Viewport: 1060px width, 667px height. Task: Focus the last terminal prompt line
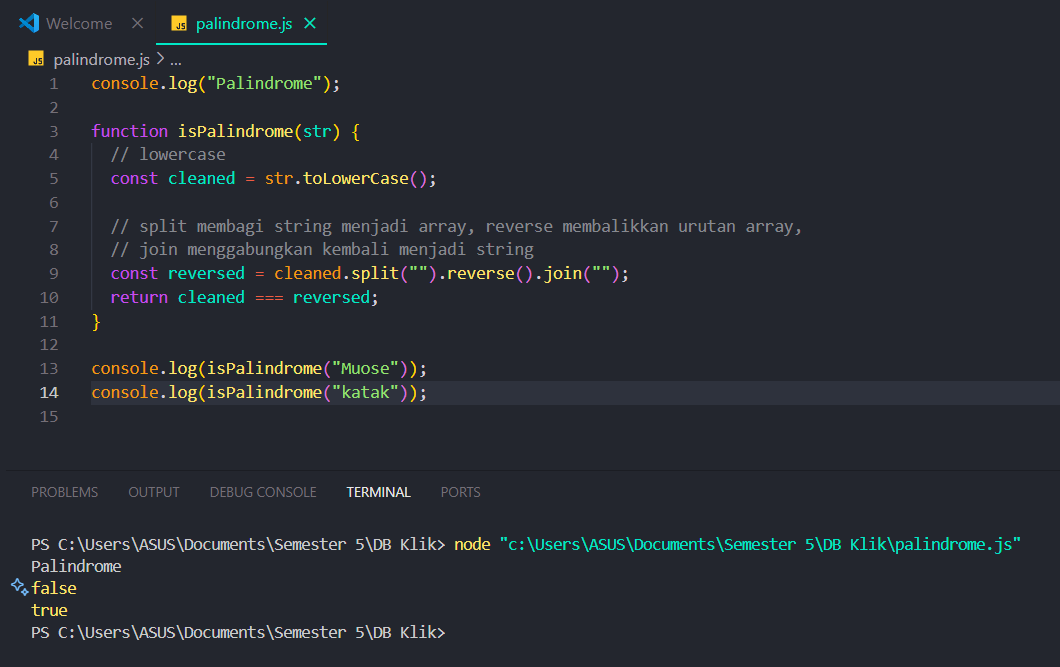click(238, 632)
